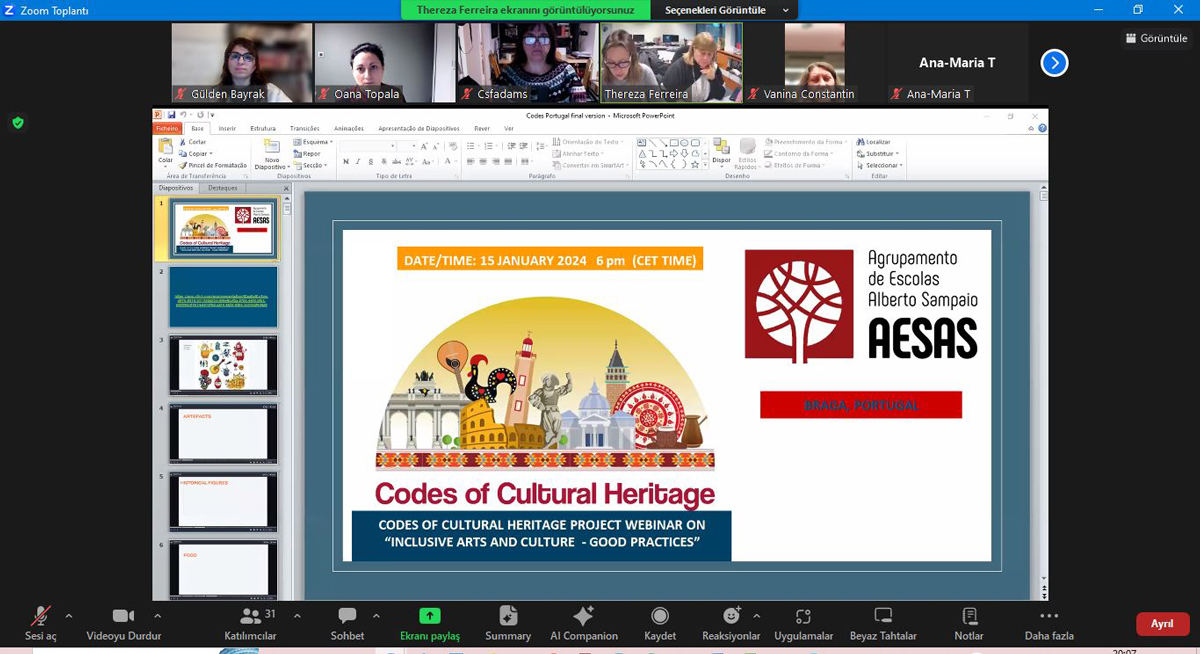Viewport: 1200px width, 654px height.
Task: Close the slides thumbnail pane
Action: coord(286,188)
